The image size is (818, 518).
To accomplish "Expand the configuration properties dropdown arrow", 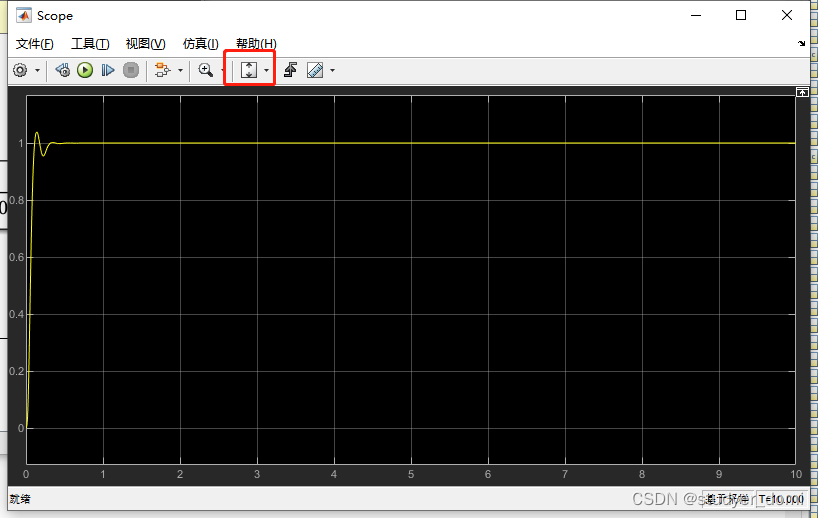I will pyautogui.click(x=37, y=70).
